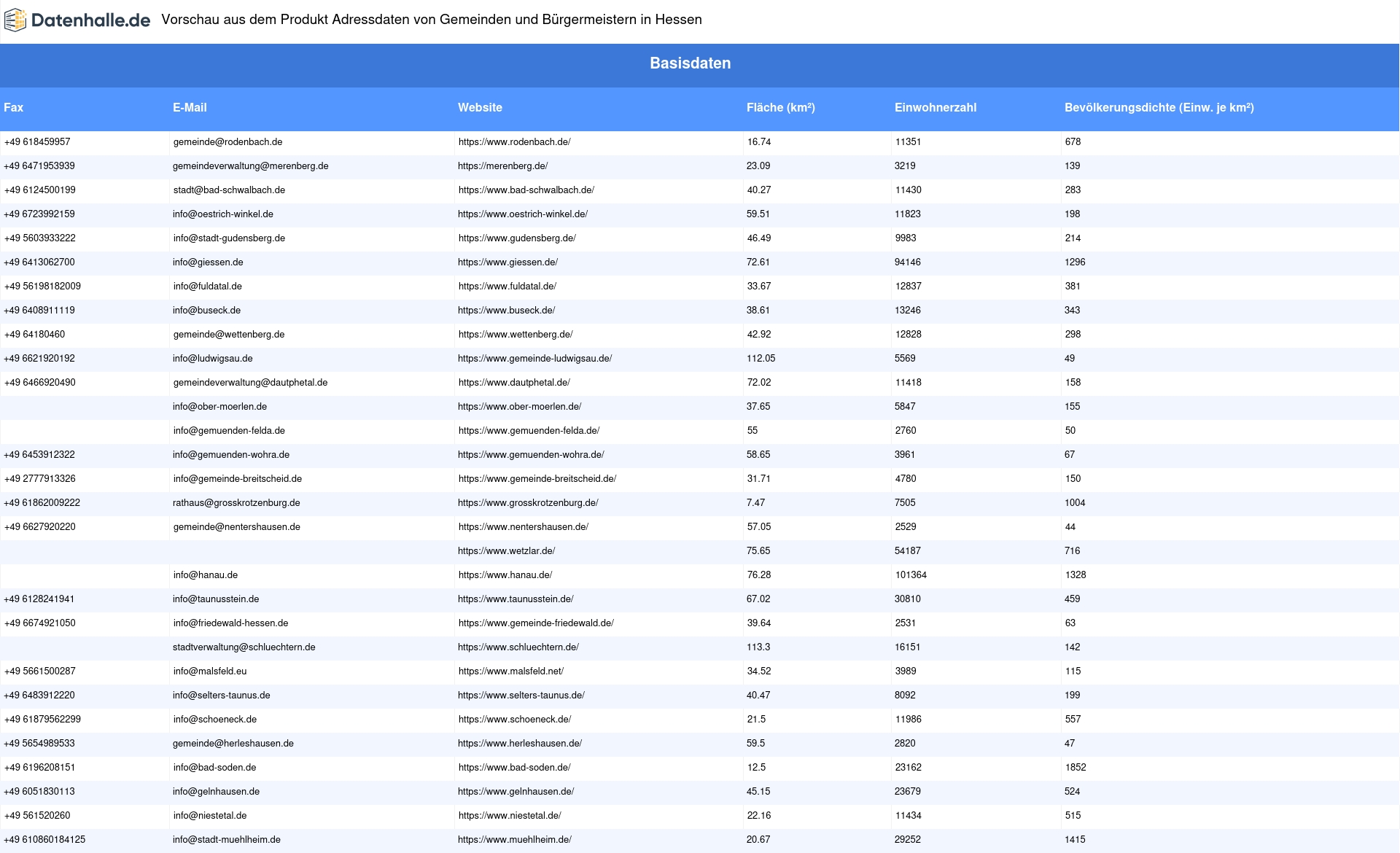Select fax number +49 2777913326
The height and width of the screenshot is (853, 1400).
tap(40, 479)
